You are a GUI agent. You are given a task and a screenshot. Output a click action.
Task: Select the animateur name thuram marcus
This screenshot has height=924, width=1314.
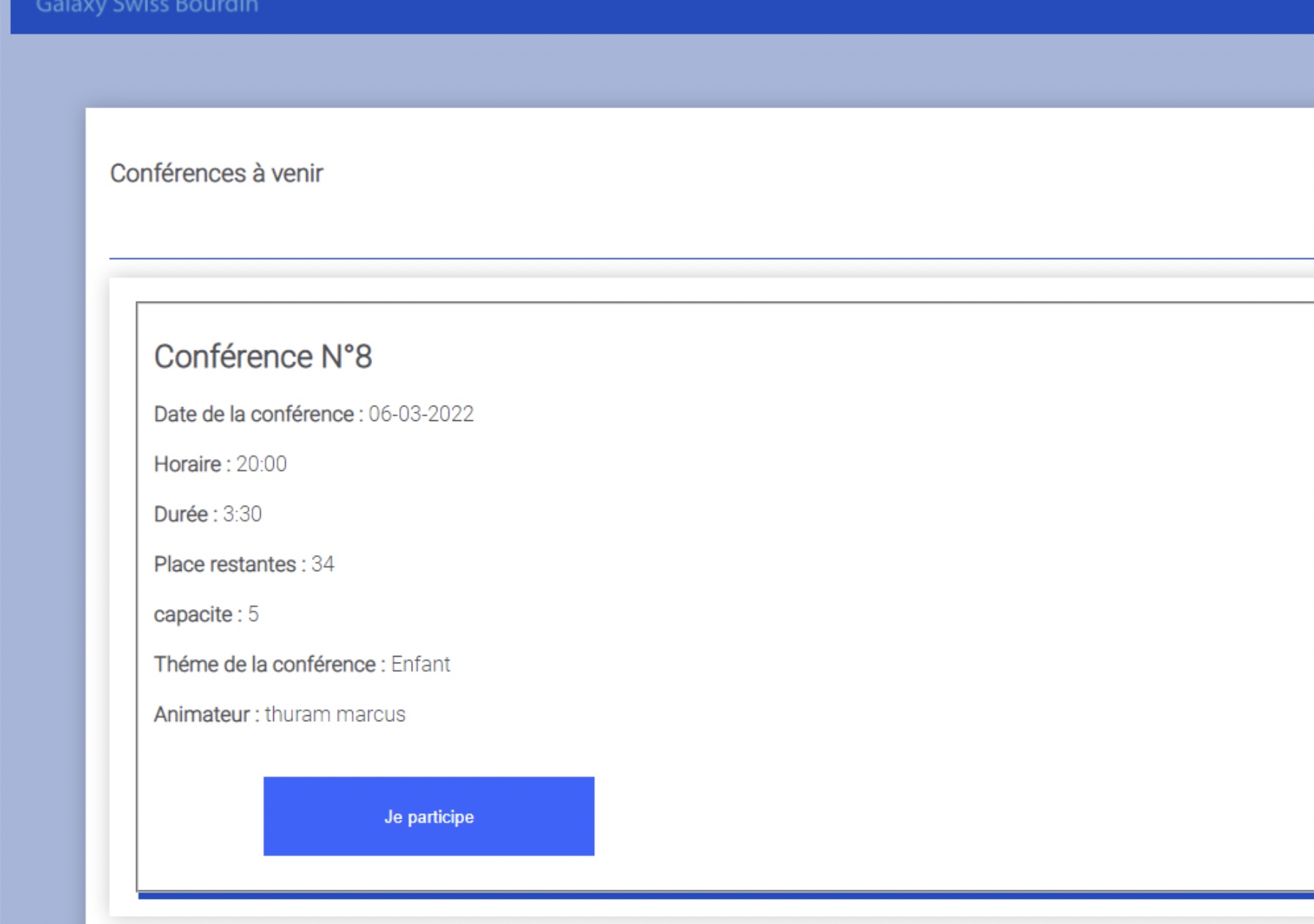click(x=335, y=714)
